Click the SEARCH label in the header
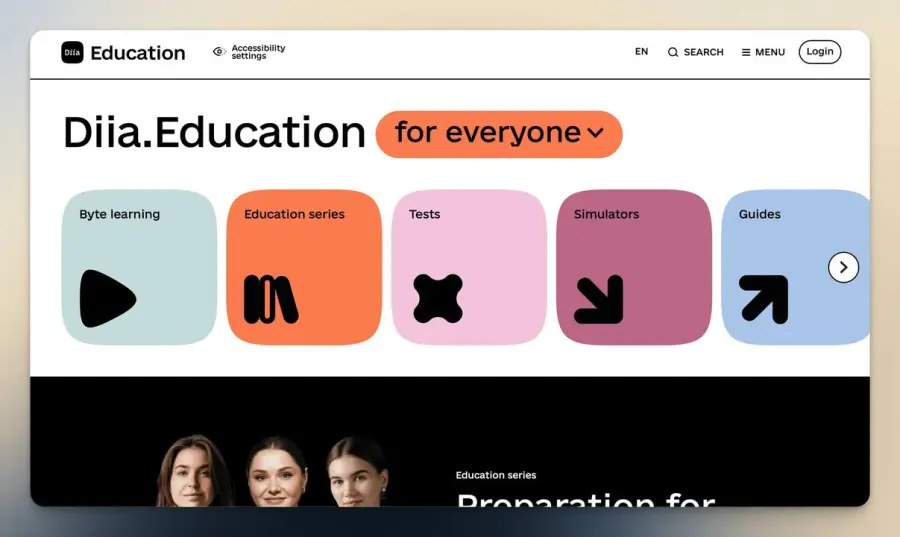This screenshot has height=537, width=900. pos(703,52)
